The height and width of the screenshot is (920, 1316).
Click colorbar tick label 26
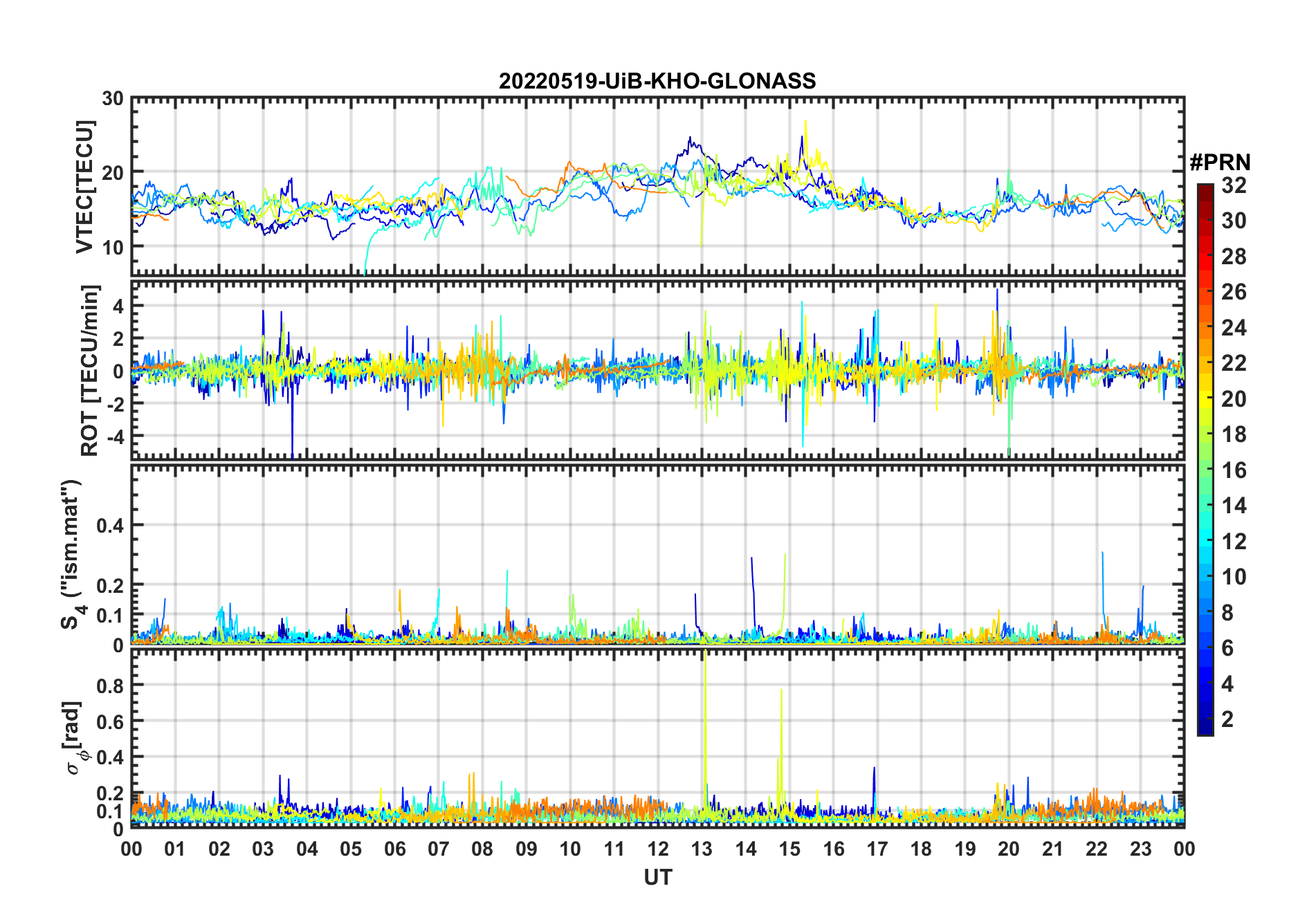point(1234,292)
